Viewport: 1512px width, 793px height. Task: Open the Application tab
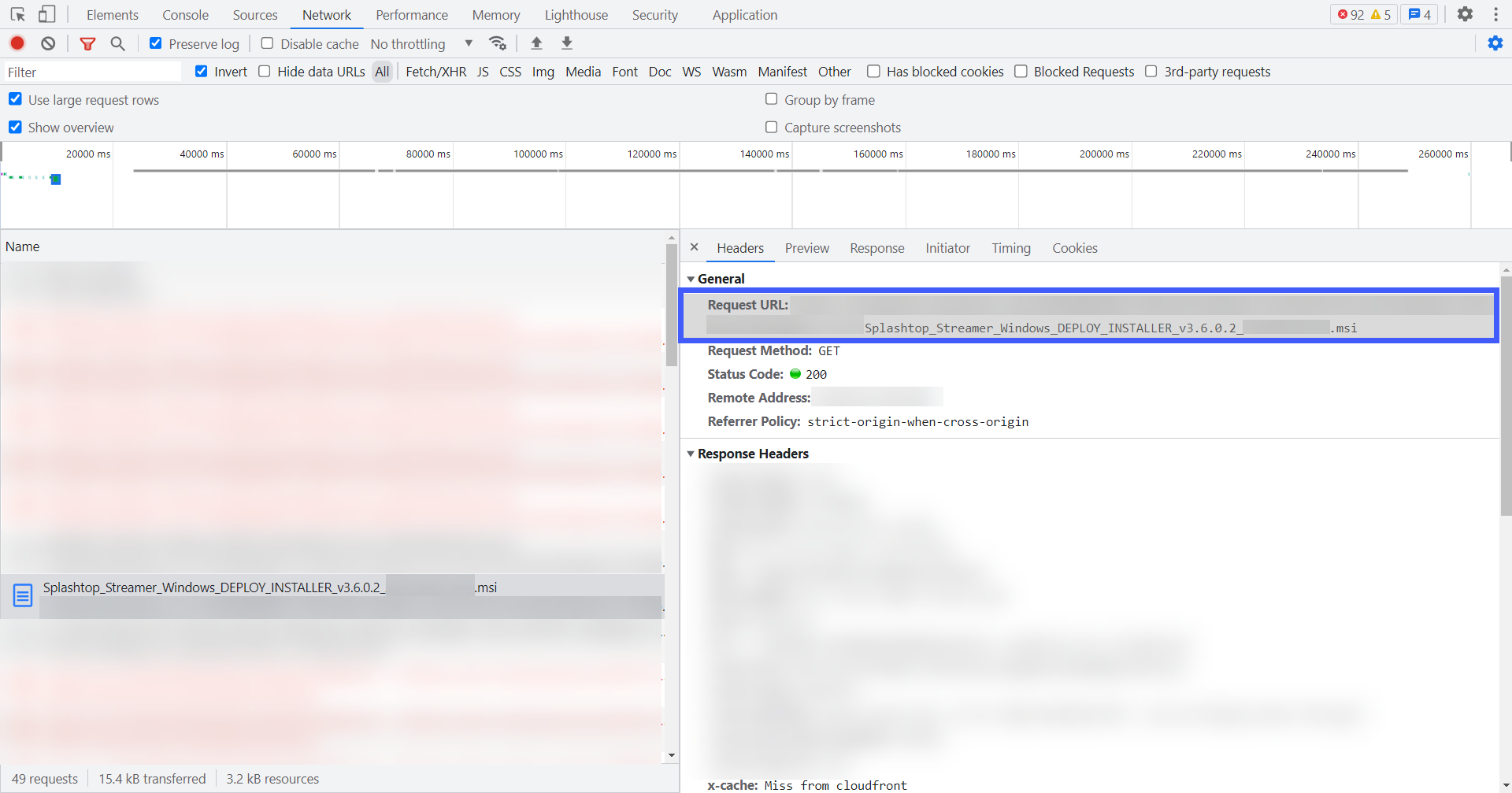pyautogui.click(x=745, y=14)
